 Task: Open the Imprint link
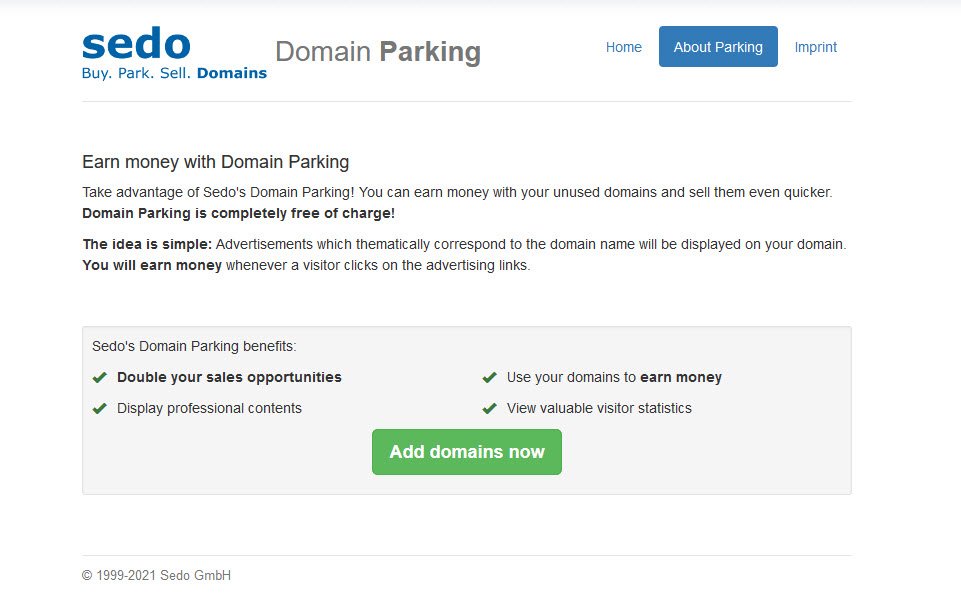(815, 47)
